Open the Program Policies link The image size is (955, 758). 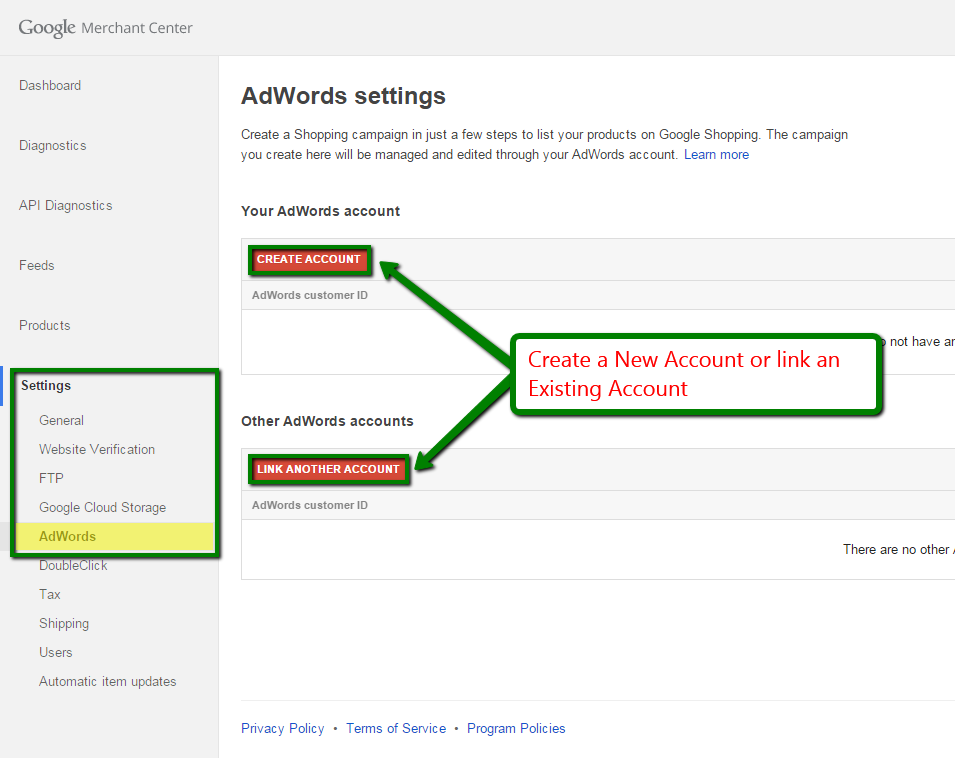coord(516,728)
